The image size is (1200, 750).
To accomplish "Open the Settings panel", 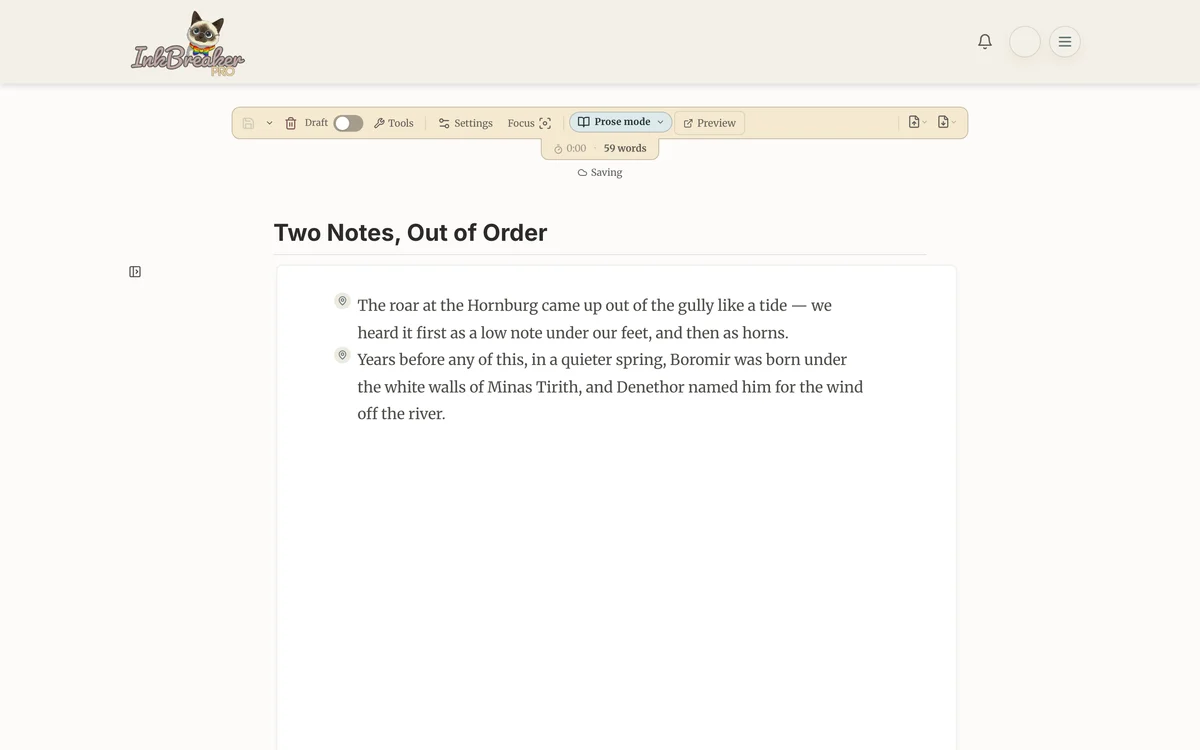I will (466, 123).
